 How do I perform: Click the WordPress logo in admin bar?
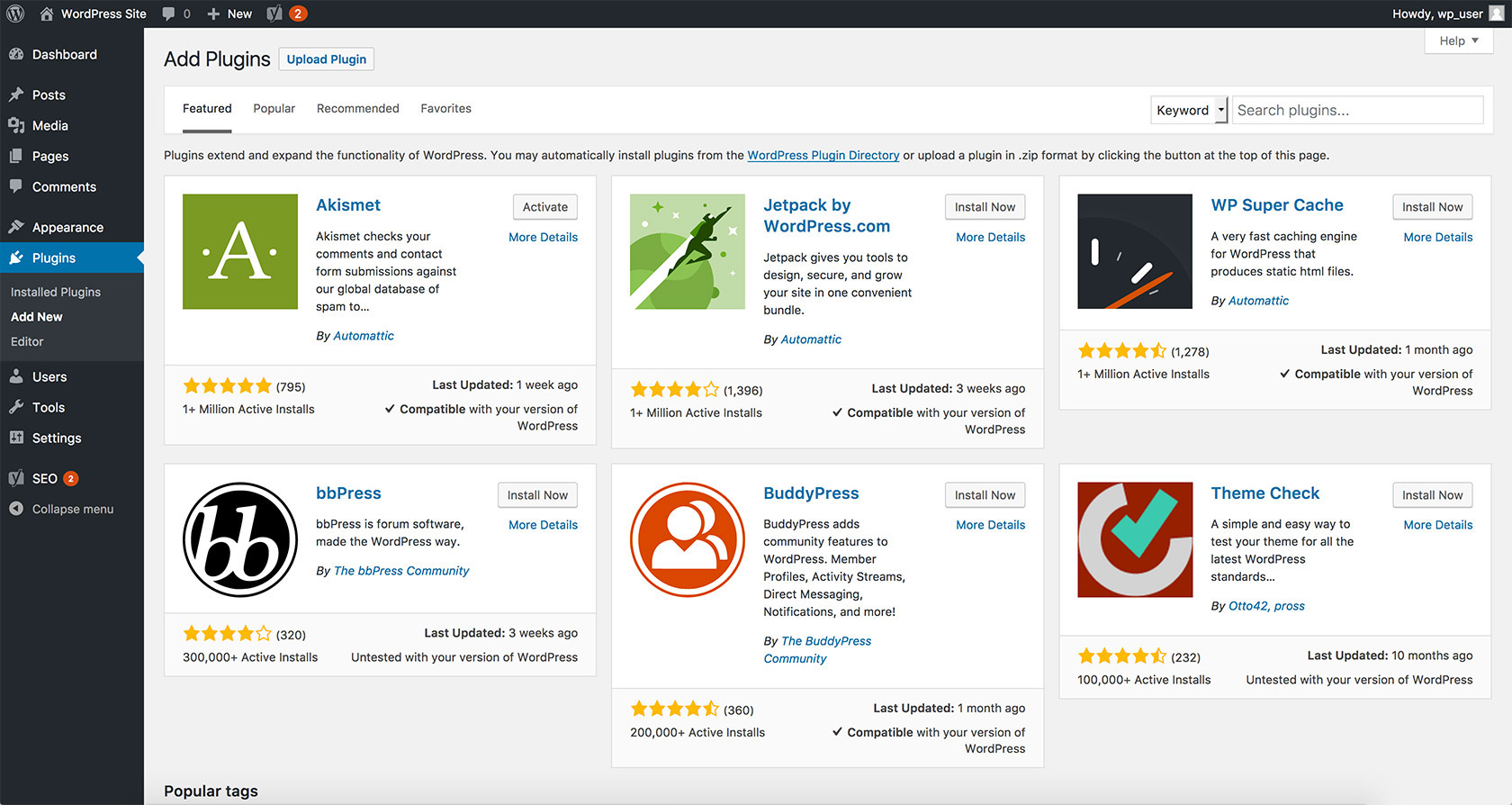[x=15, y=14]
